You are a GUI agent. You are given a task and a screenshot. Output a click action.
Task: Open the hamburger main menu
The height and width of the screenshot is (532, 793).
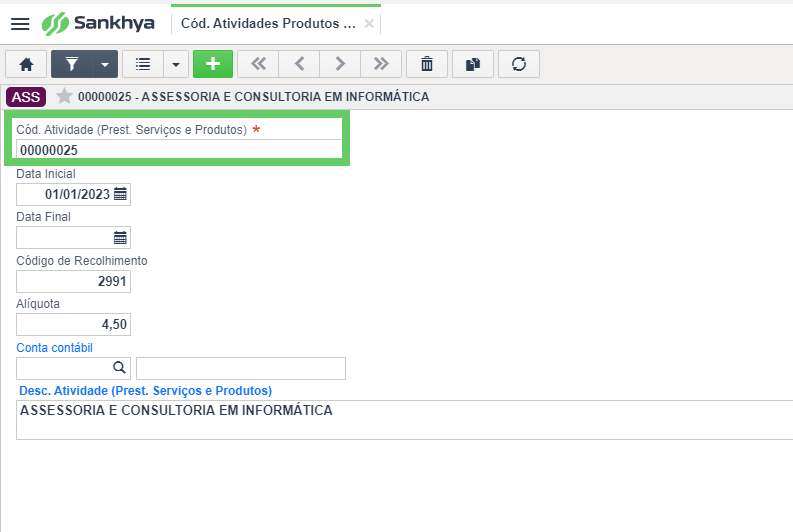tap(20, 24)
